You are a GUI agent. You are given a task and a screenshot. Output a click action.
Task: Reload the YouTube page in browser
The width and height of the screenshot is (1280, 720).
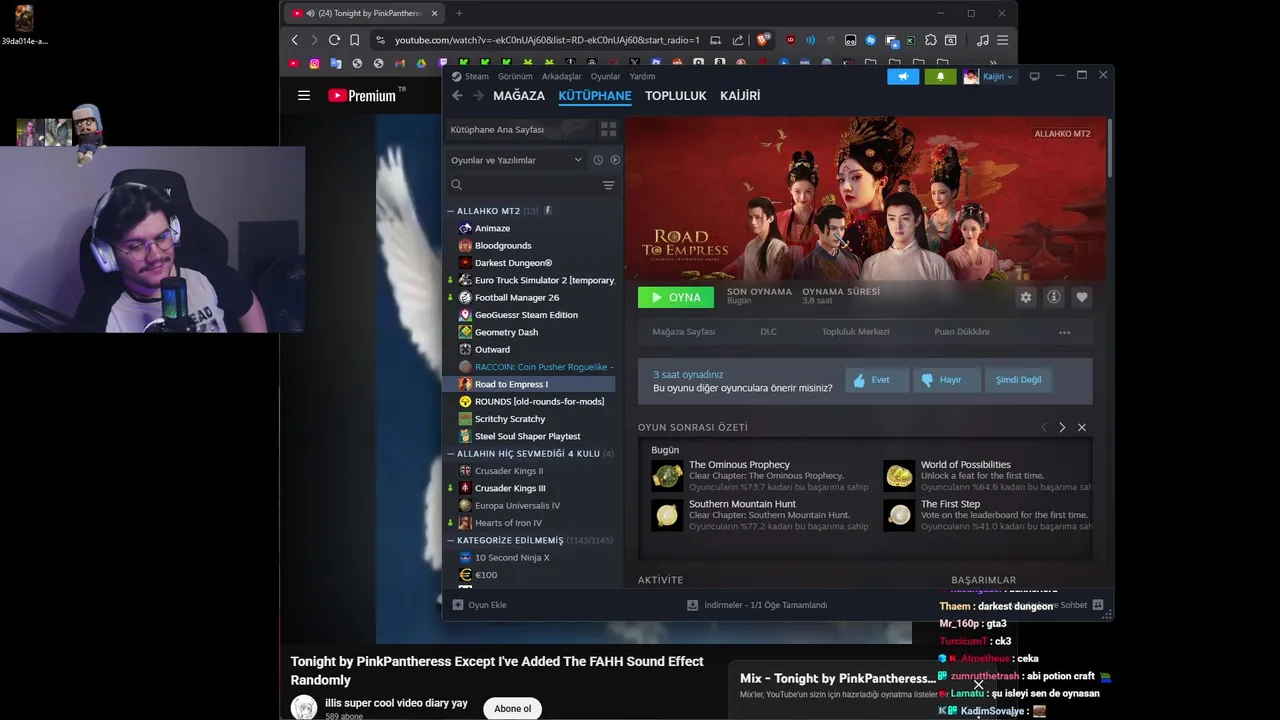click(x=334, y=40)
